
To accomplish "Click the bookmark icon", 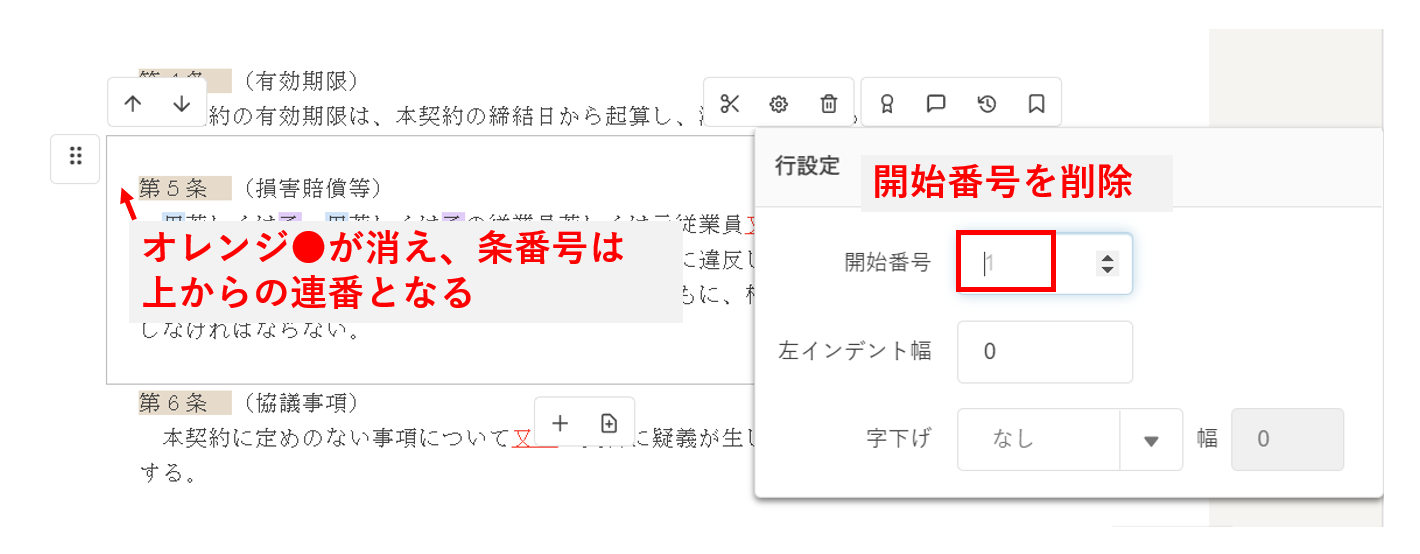I will pos(1036,104).
